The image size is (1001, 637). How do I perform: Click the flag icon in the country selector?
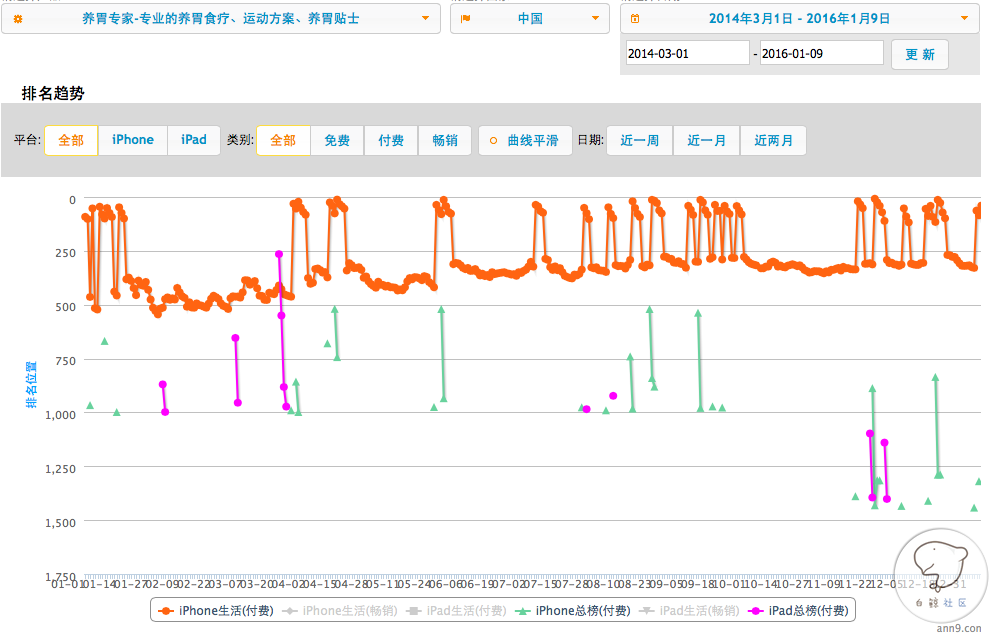click(466, 19)
